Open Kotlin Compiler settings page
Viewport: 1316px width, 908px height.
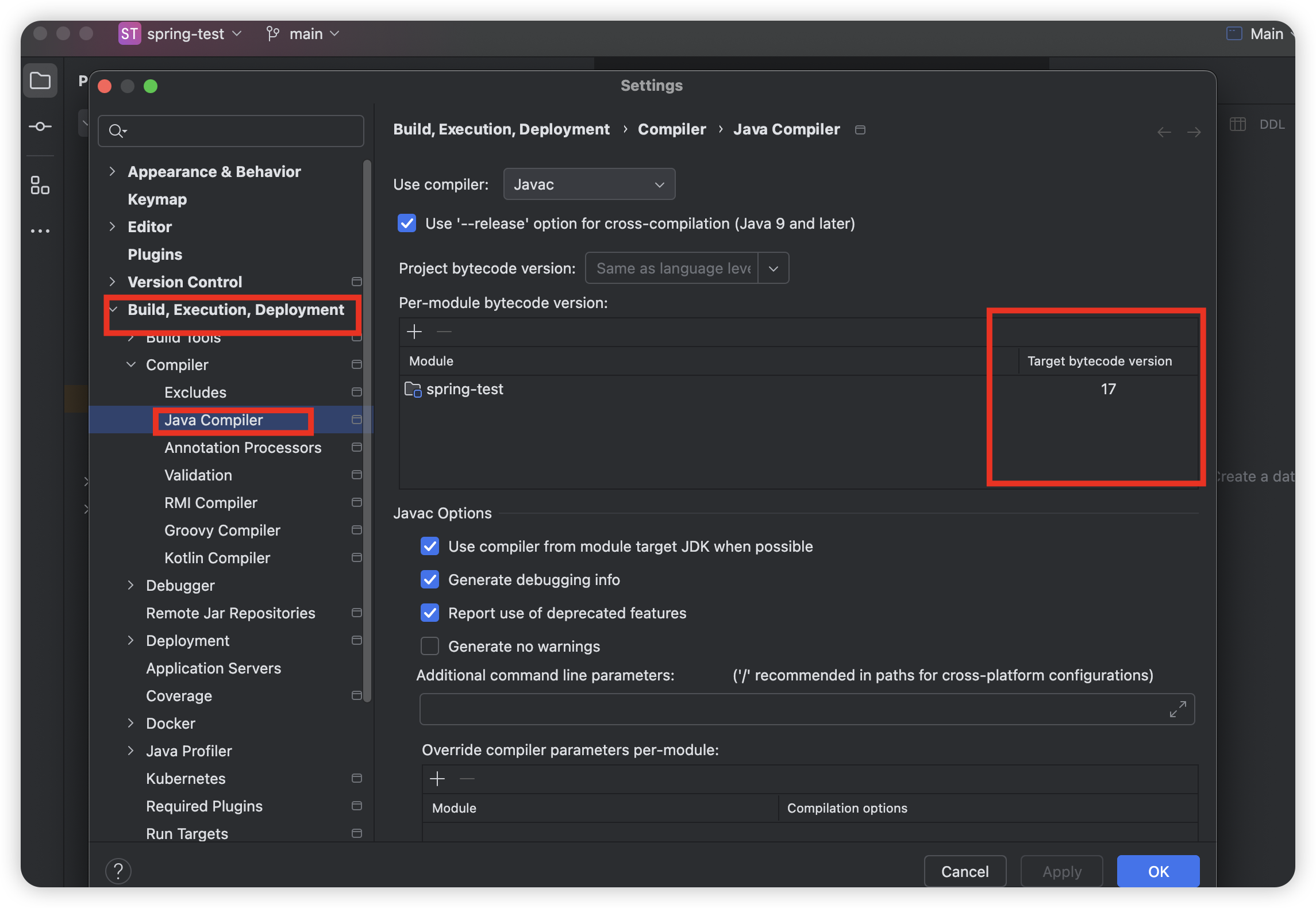click(217, 558)
